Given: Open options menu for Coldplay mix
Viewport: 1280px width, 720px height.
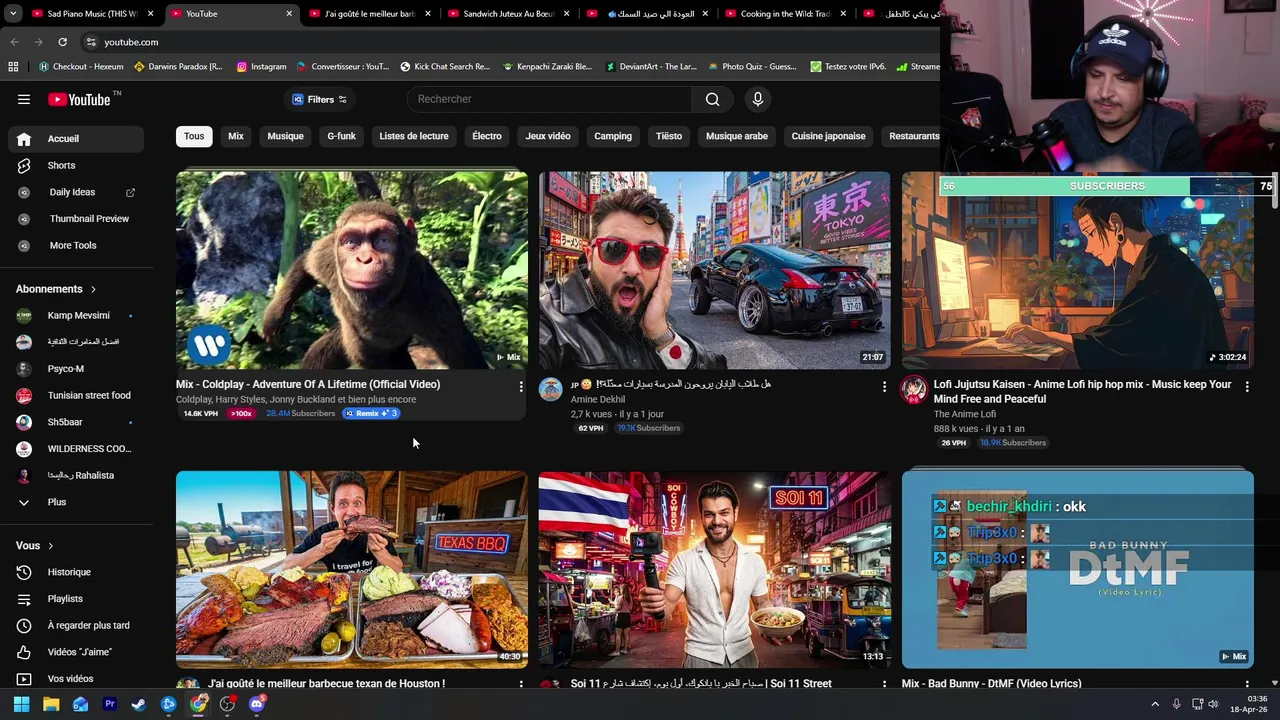Looking at the screenshot, I should pyautogui.click(x=520, y=386).
